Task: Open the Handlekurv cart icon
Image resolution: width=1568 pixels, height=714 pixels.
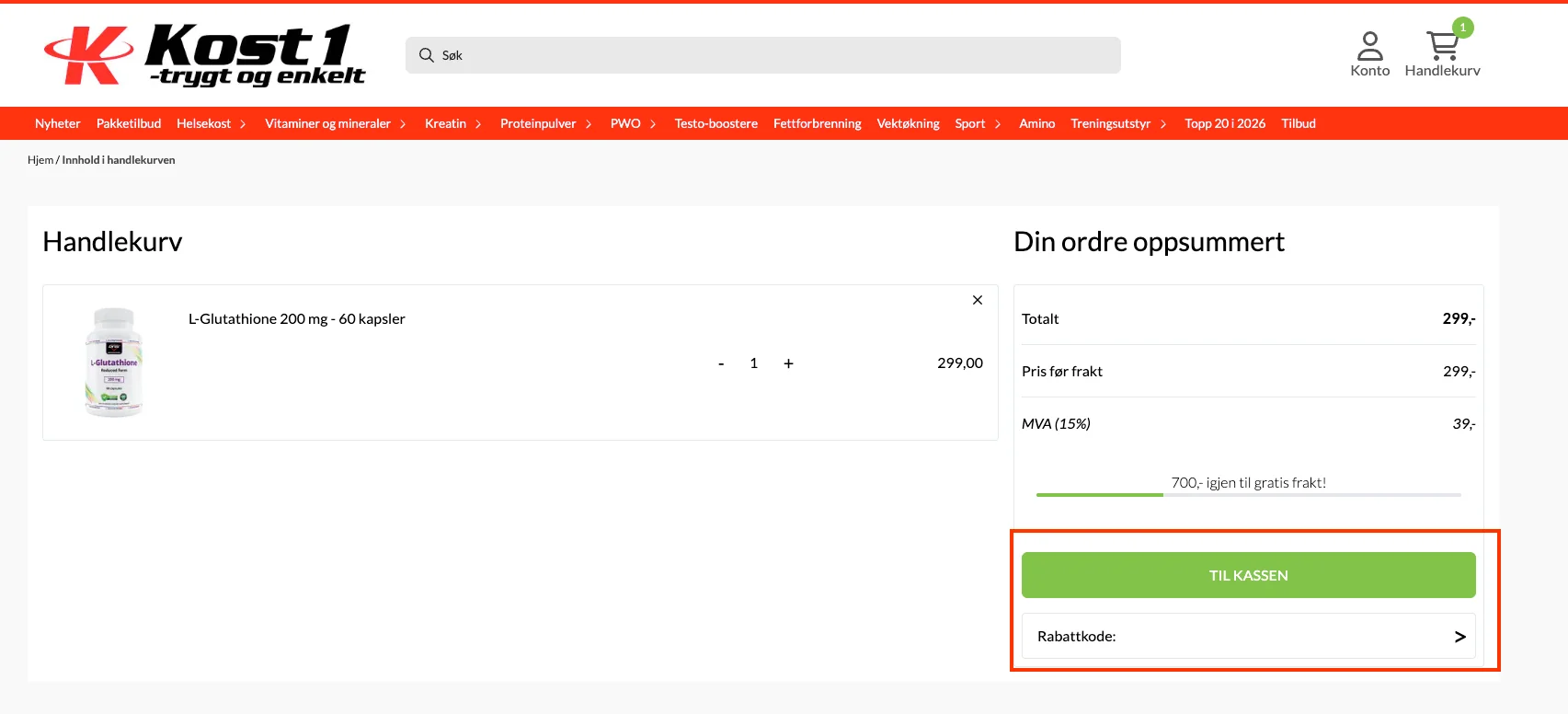Action: pyautogui.click(x=1442, y=54)
